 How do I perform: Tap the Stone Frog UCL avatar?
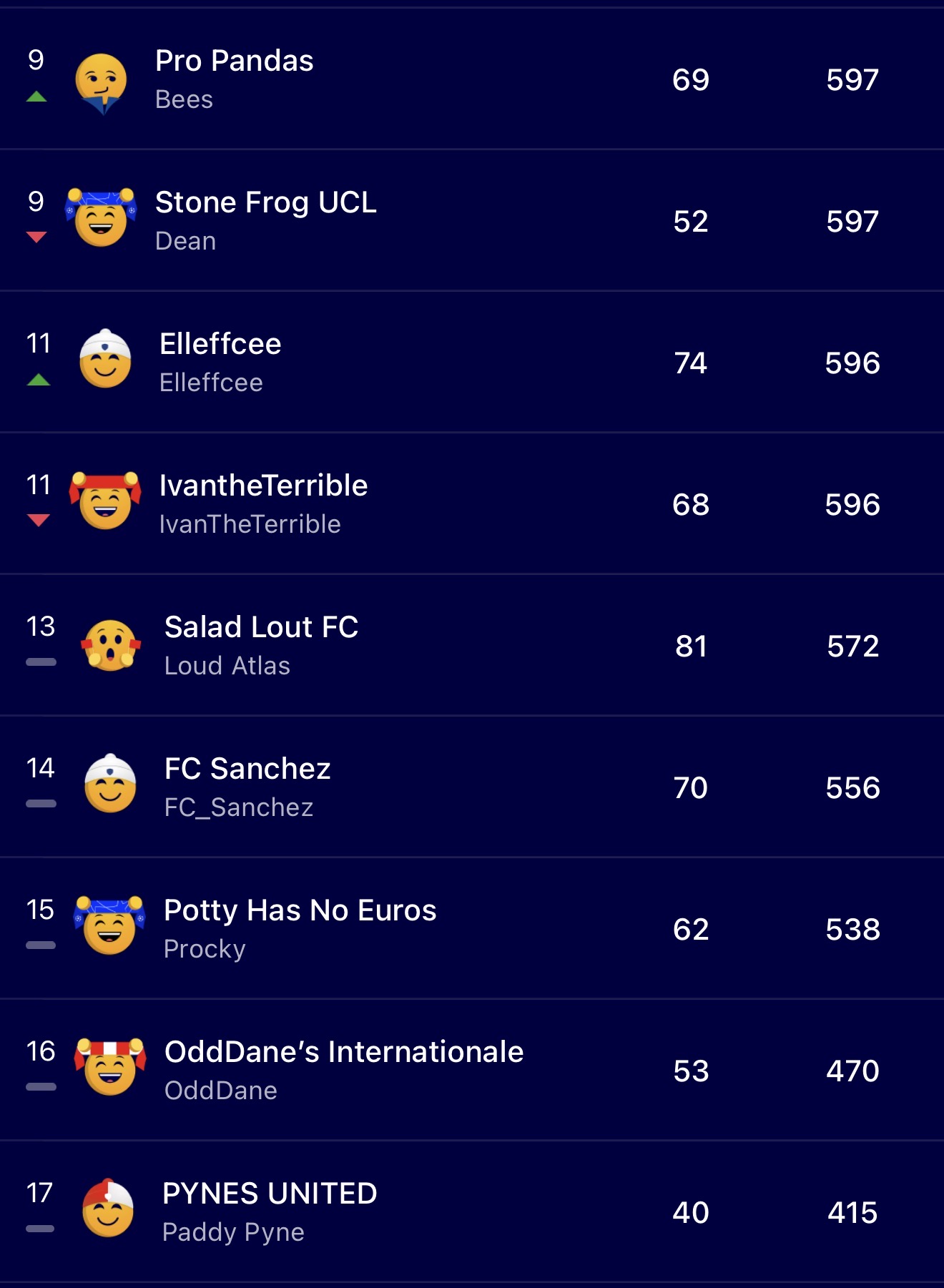(101, 217)
